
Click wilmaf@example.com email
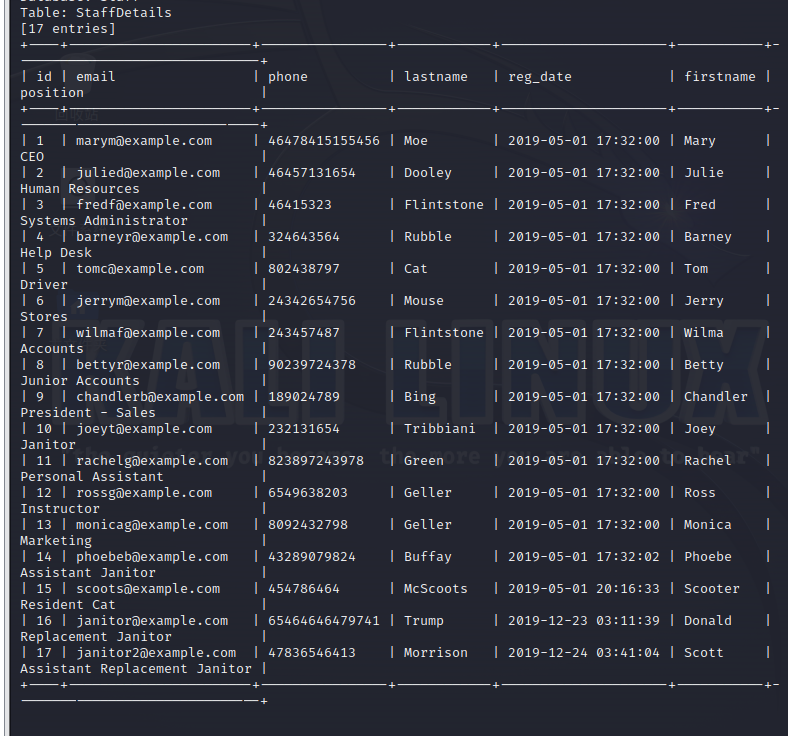pyautogui.click(x=148, y=333)
